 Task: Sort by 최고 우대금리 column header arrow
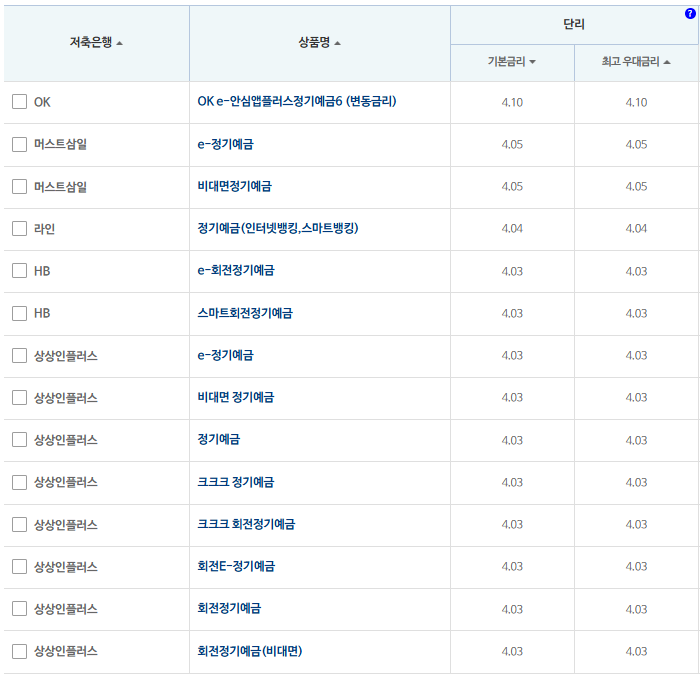667,62
